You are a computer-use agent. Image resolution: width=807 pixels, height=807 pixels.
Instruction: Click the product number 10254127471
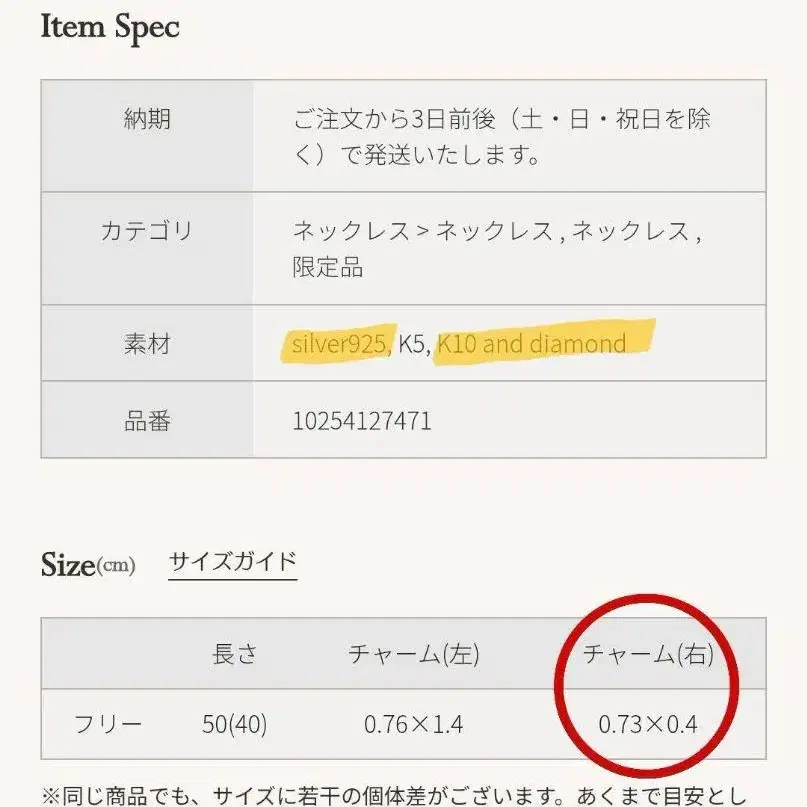[x=362, y=420]
